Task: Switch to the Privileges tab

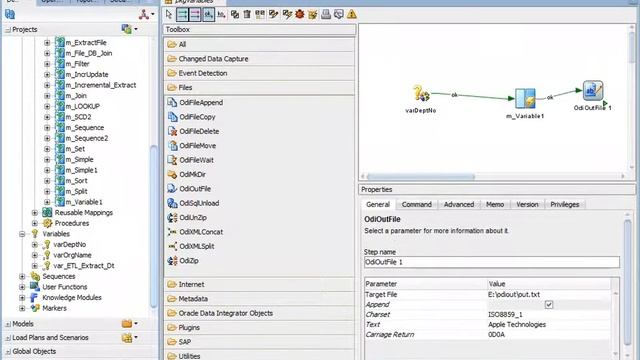Action: (564, 204)
